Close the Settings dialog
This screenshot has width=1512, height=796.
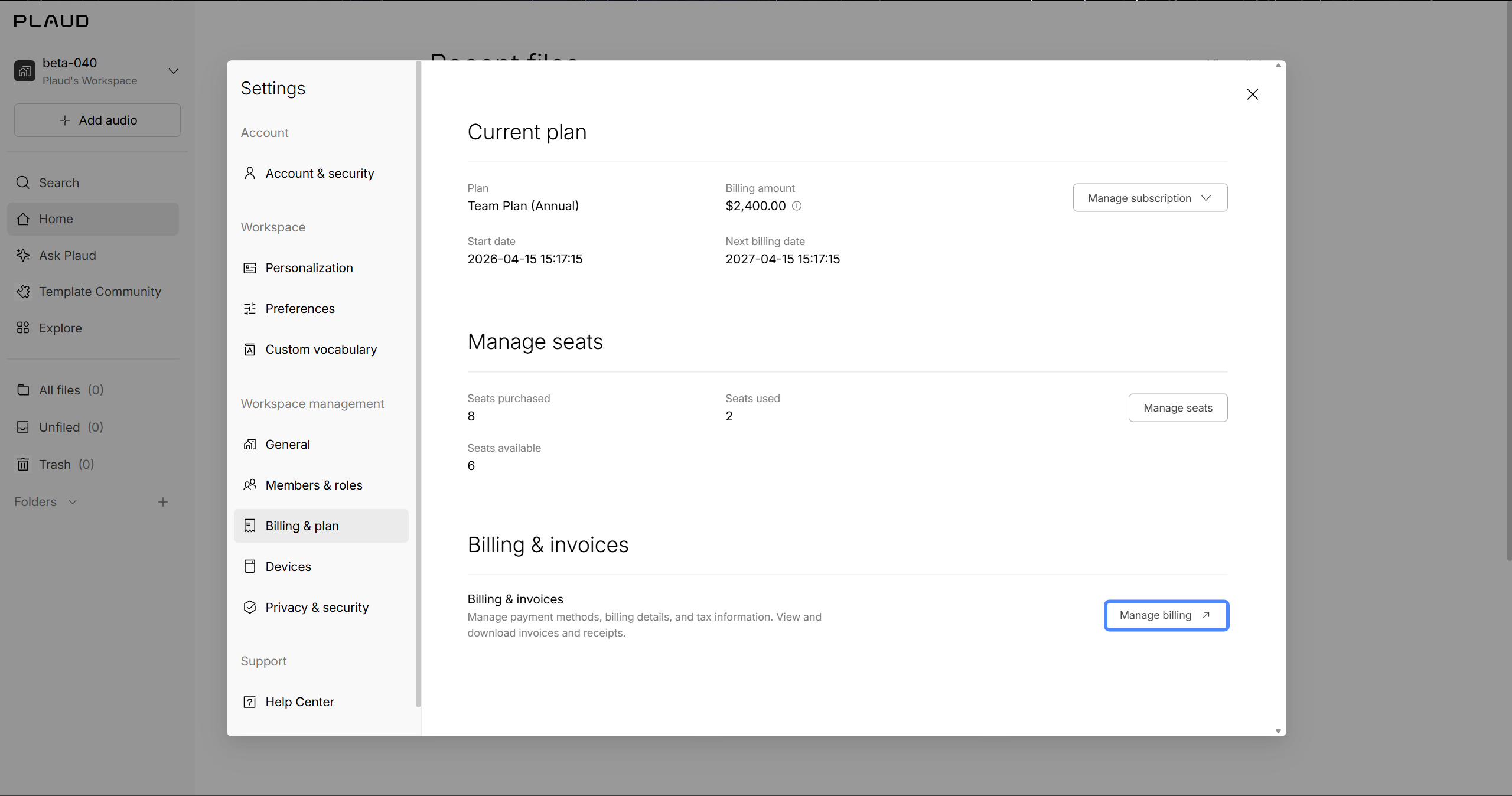(x=1253, y=94)
